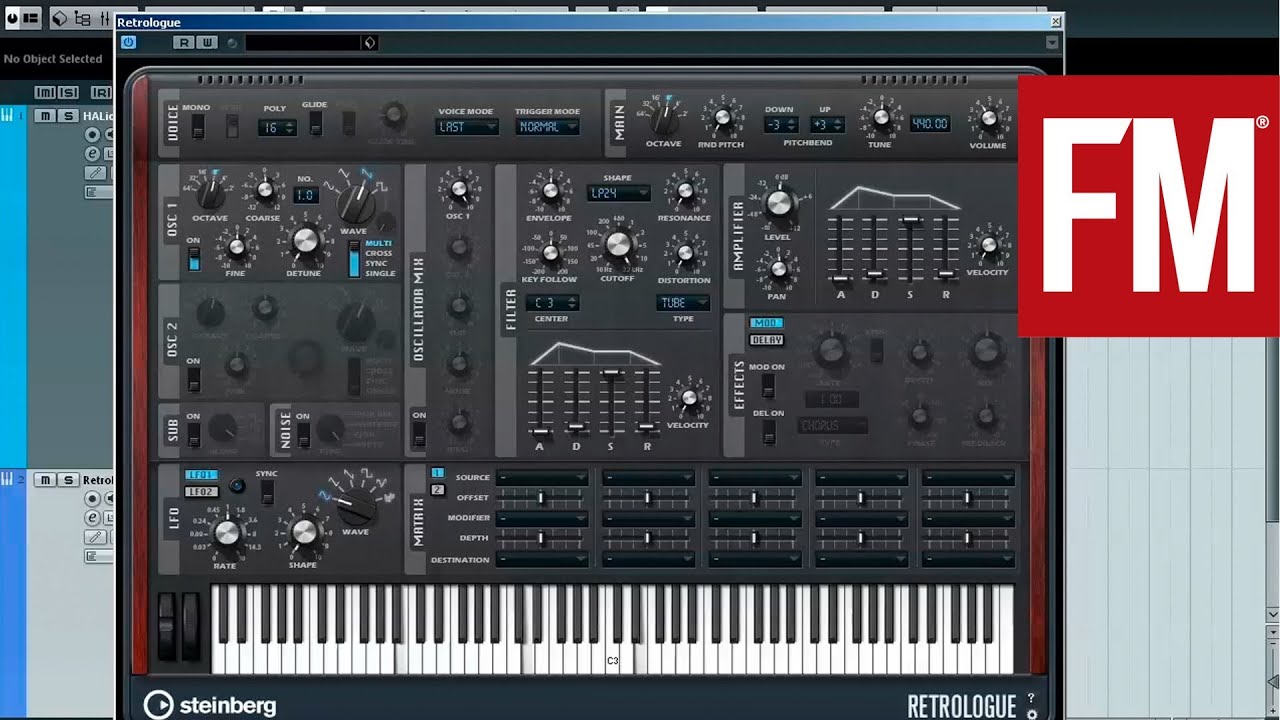
Task: Open the filter Shape LP24 dropdown
Action: point(618,193)
